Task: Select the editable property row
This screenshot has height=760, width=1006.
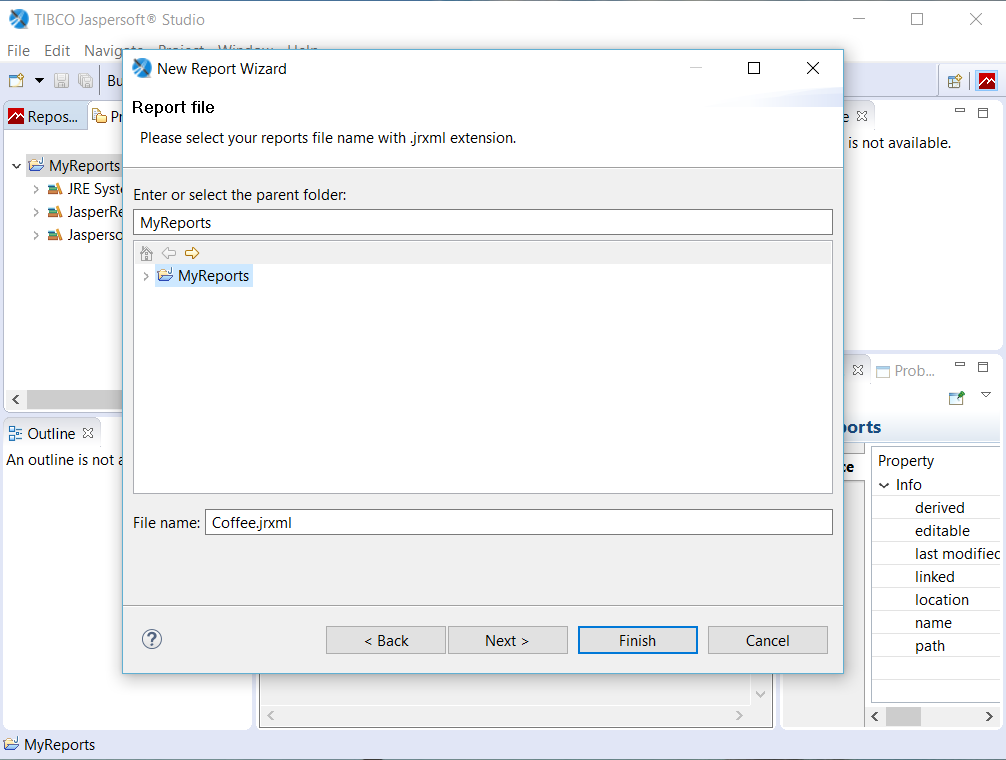Action: click(936, 531)
